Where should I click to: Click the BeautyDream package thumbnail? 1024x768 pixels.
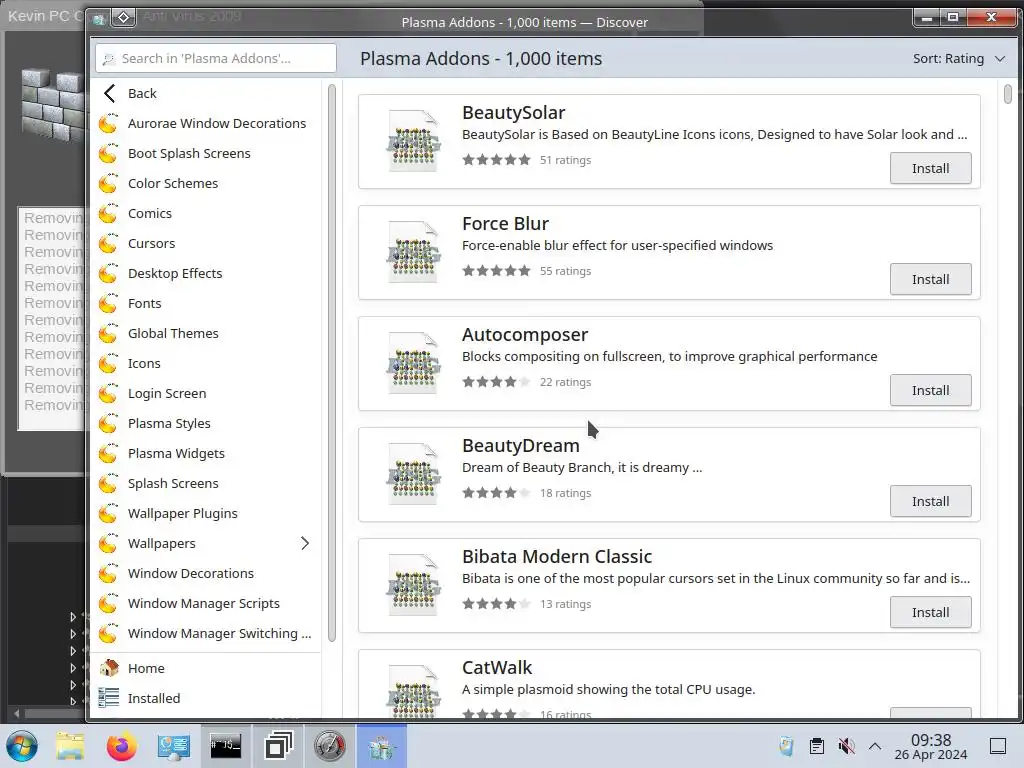click(x=413, y=474)
